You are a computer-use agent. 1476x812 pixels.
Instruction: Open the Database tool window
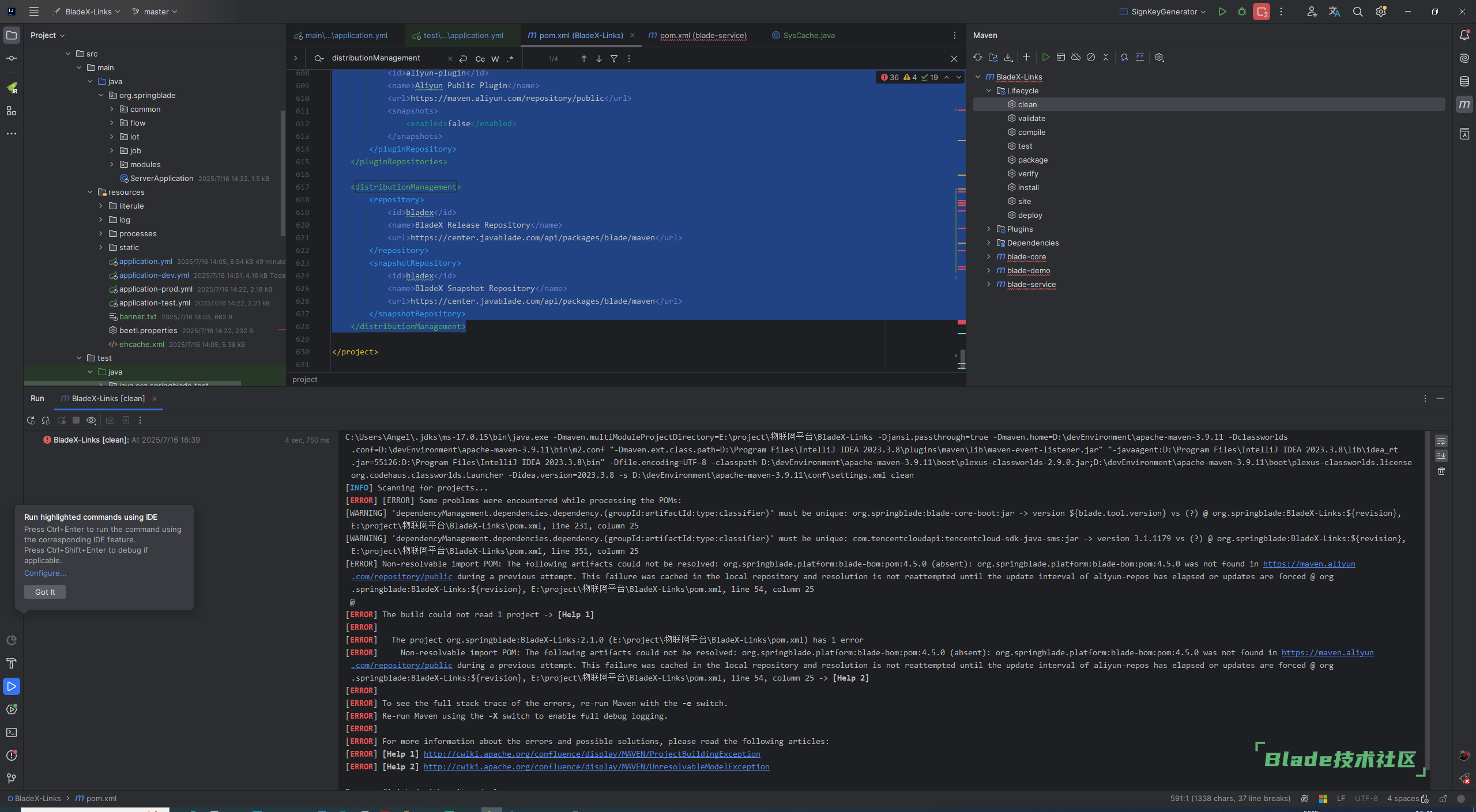tap(1464, 81)
